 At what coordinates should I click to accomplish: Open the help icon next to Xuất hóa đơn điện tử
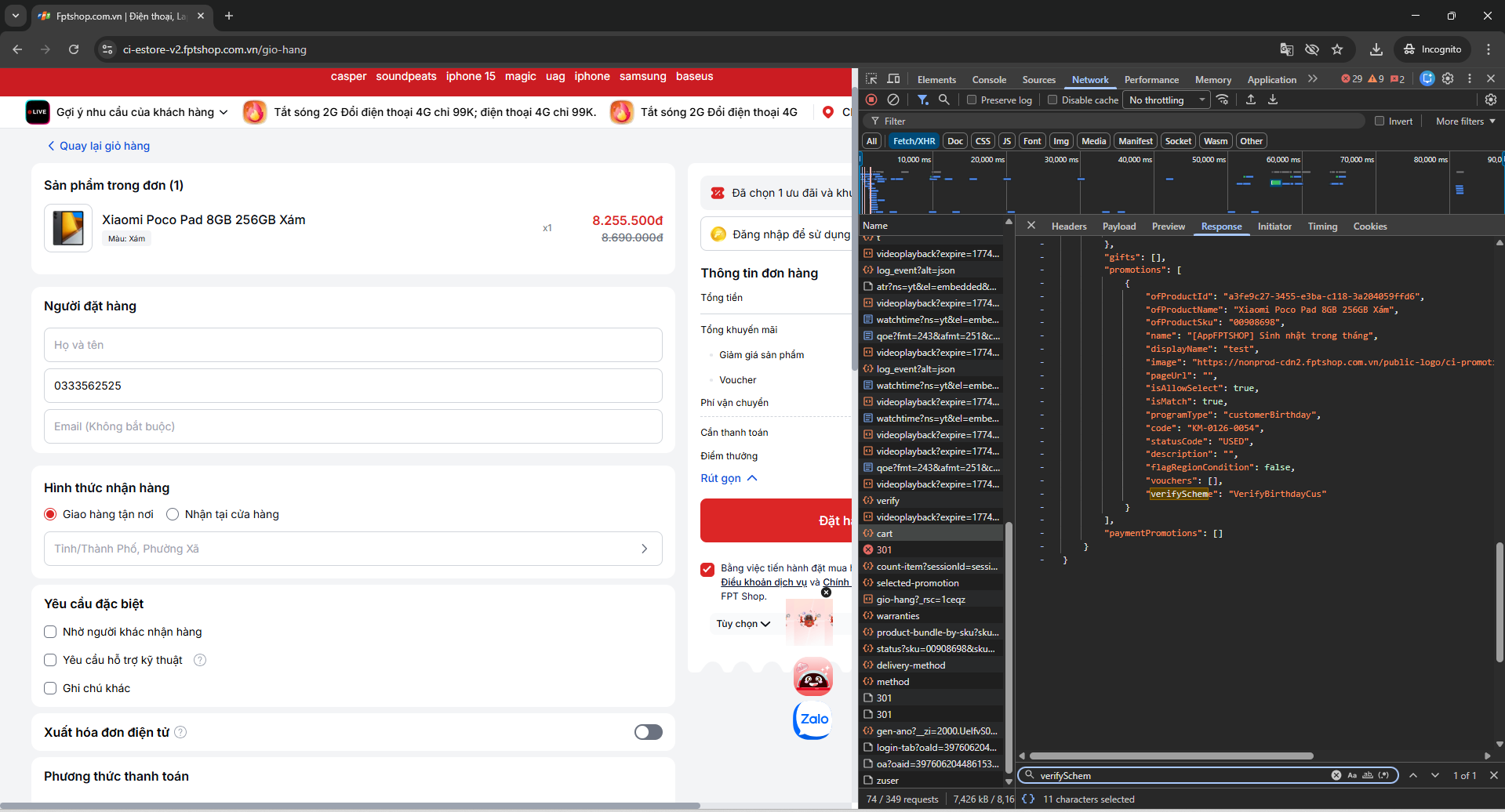coord(180,732)
